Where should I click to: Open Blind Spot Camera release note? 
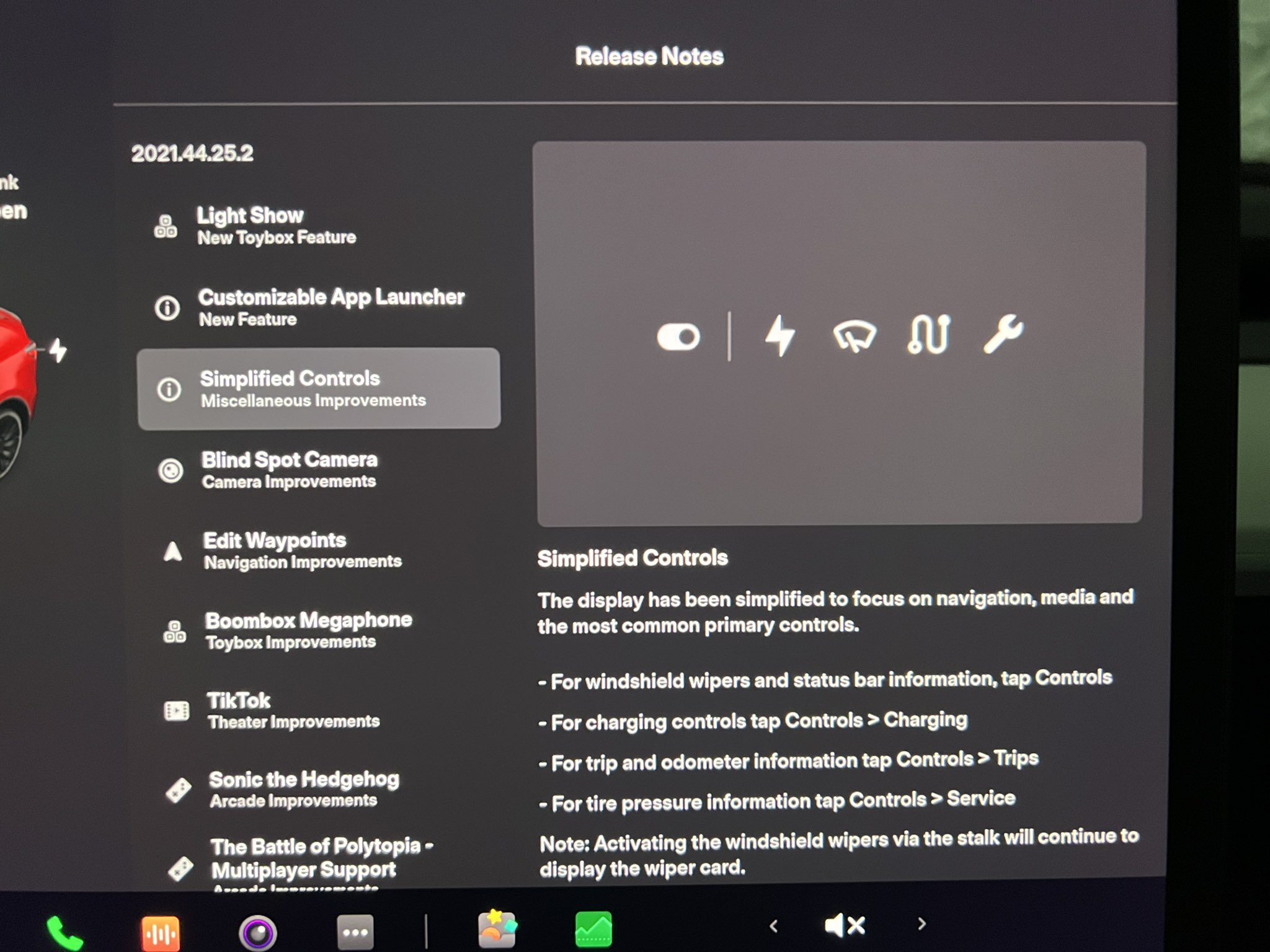click(289, 470)
